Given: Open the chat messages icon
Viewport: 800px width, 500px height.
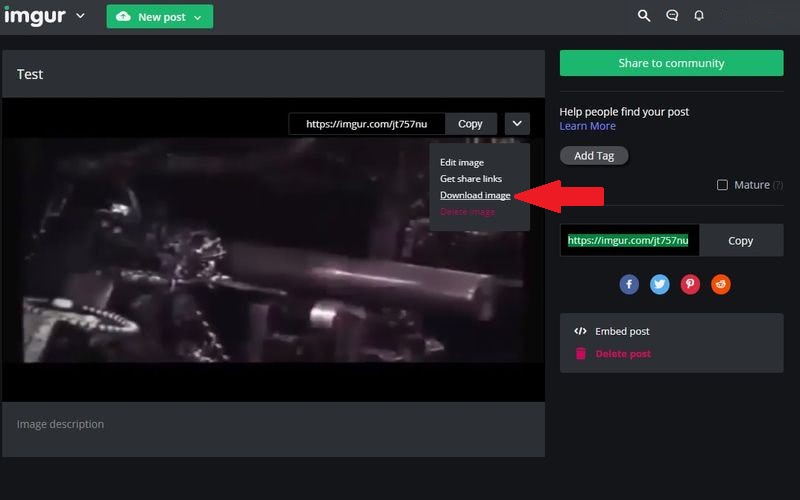Looking at the screenshot, I should pyautogui.click(x=672, y=16).
